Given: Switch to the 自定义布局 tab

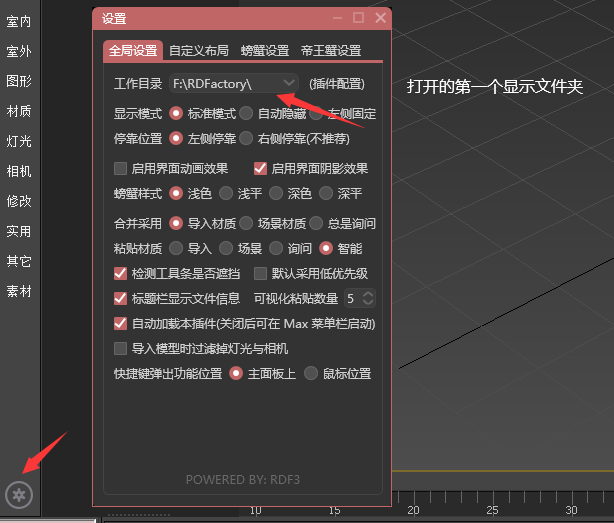Looking at the screenshot, I should coord(199,50).
